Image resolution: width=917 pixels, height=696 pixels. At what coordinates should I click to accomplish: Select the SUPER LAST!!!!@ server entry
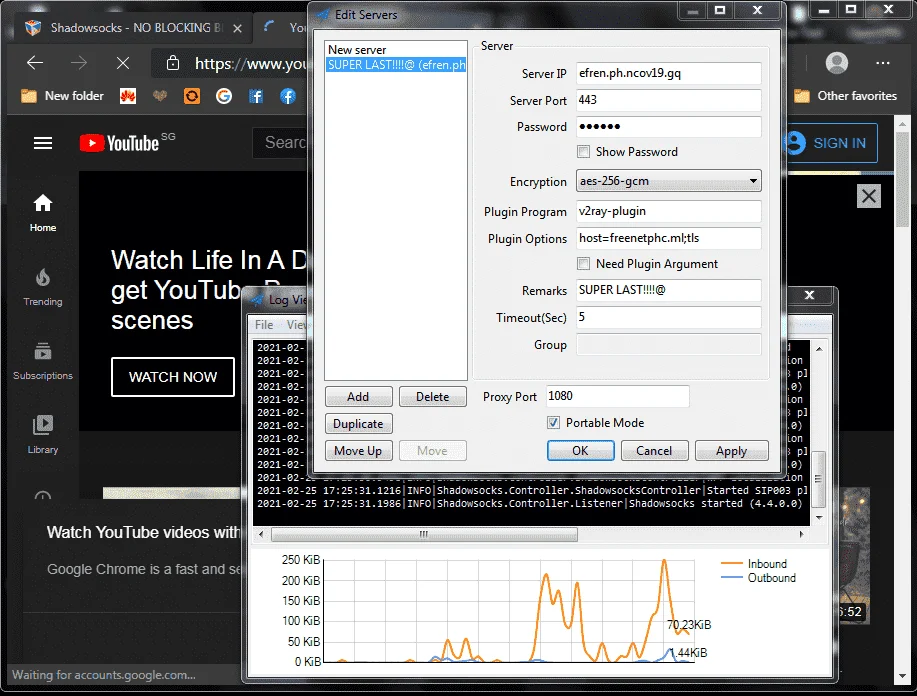[x=396, y=65]
